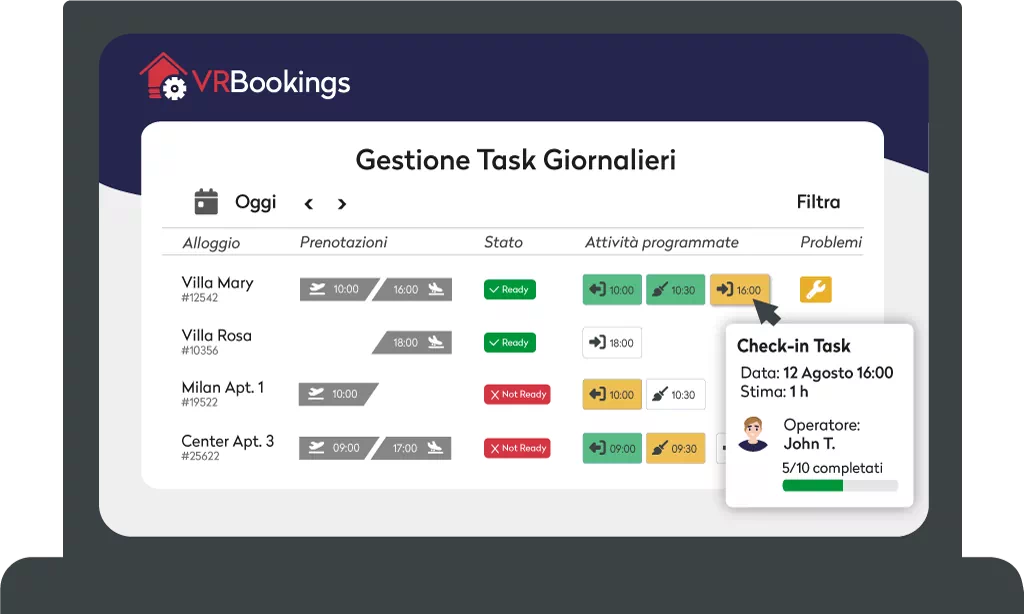Click the VRBookings logo
Screen dimensions: 1024x614
245,80
